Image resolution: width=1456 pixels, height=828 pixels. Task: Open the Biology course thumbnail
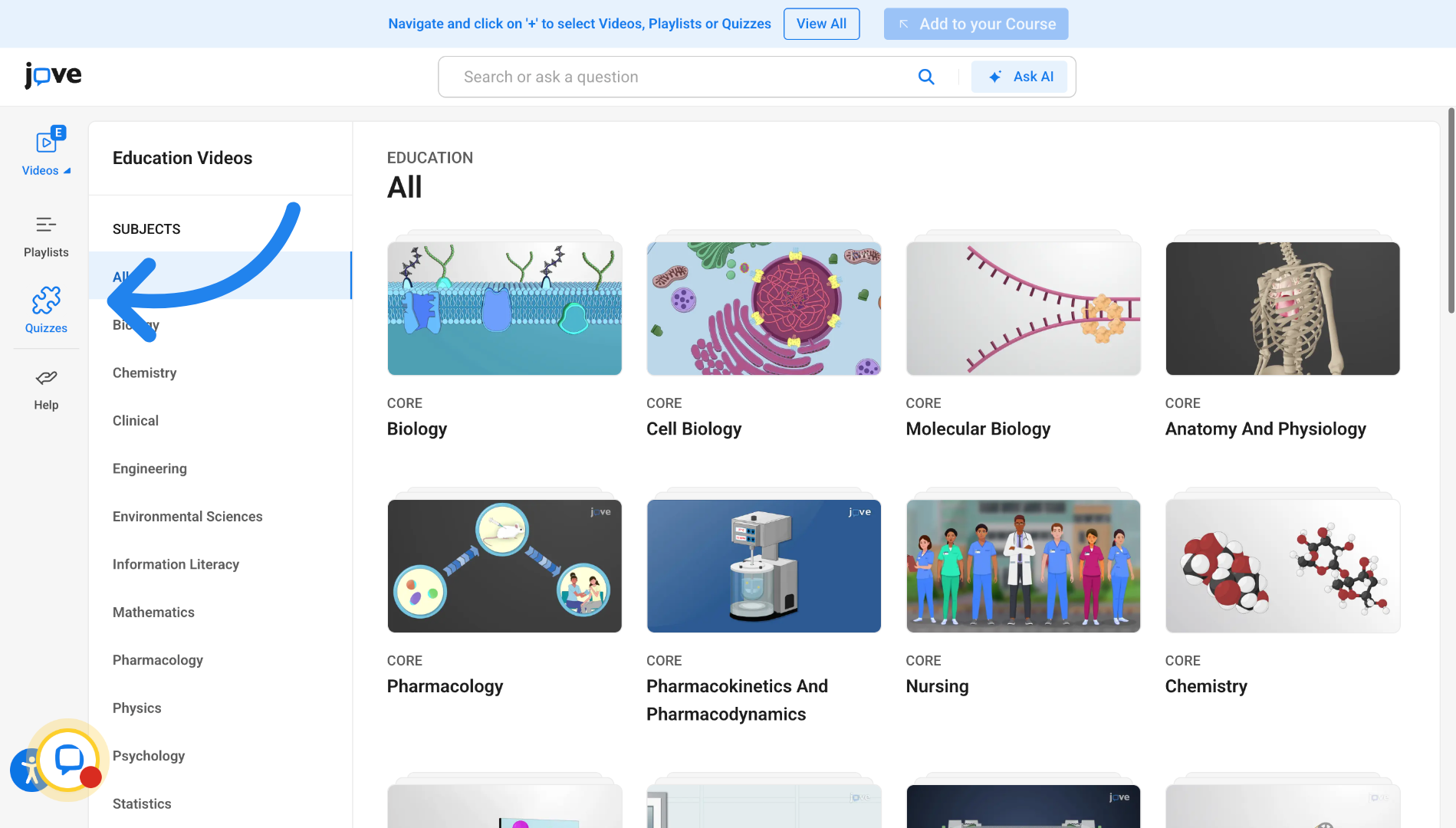[505, 308]
